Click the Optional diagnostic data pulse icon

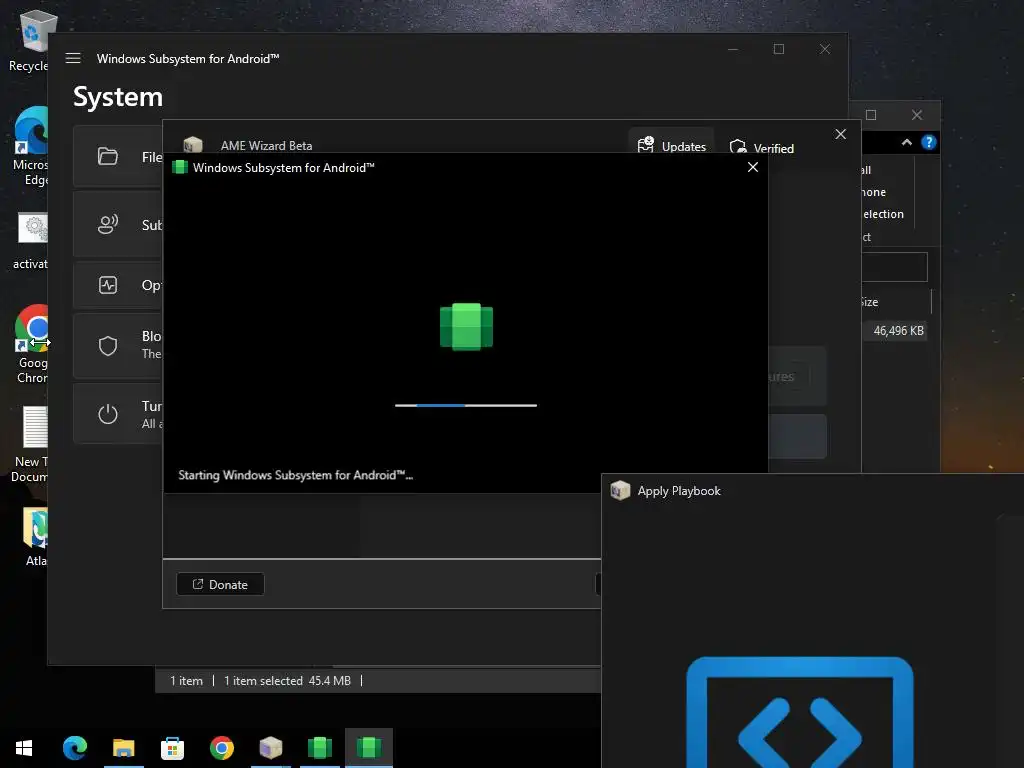(108, 285)
